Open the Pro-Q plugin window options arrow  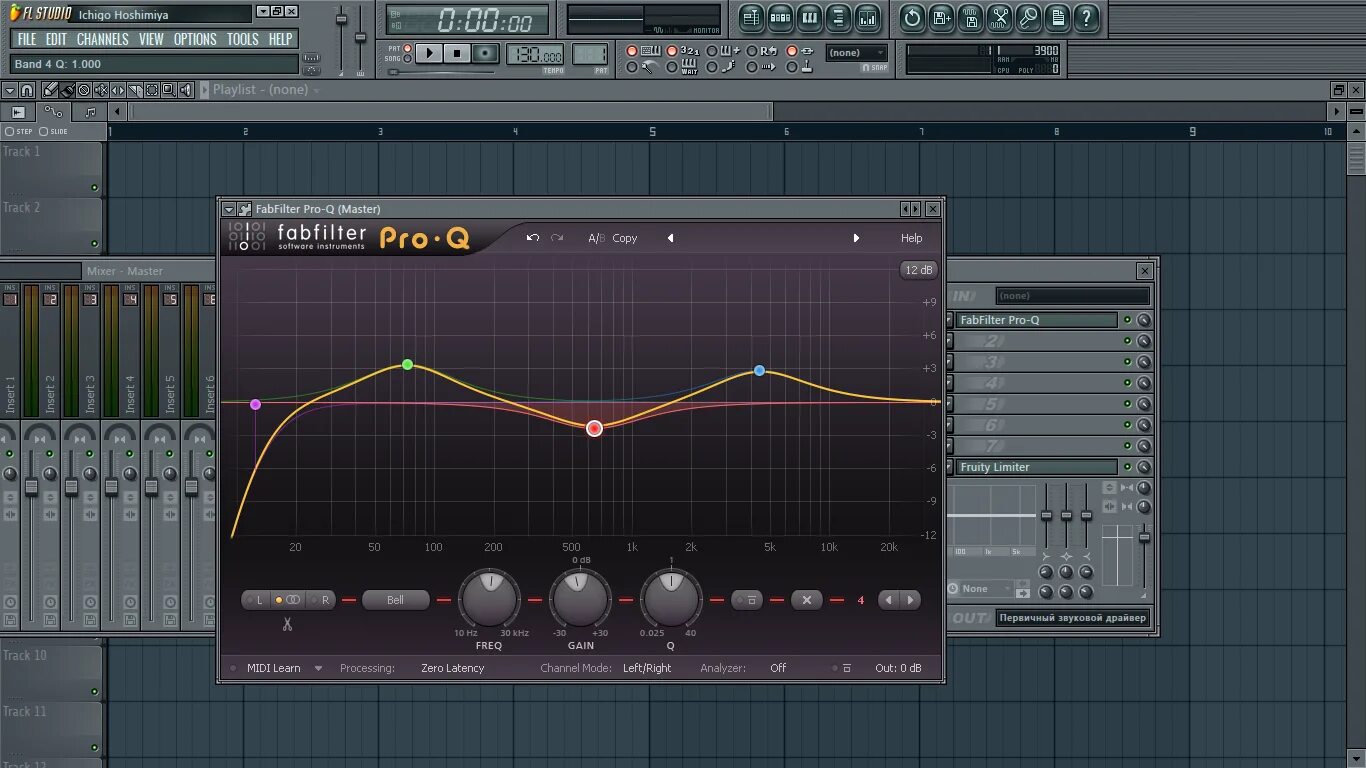(x=229, y=209)
